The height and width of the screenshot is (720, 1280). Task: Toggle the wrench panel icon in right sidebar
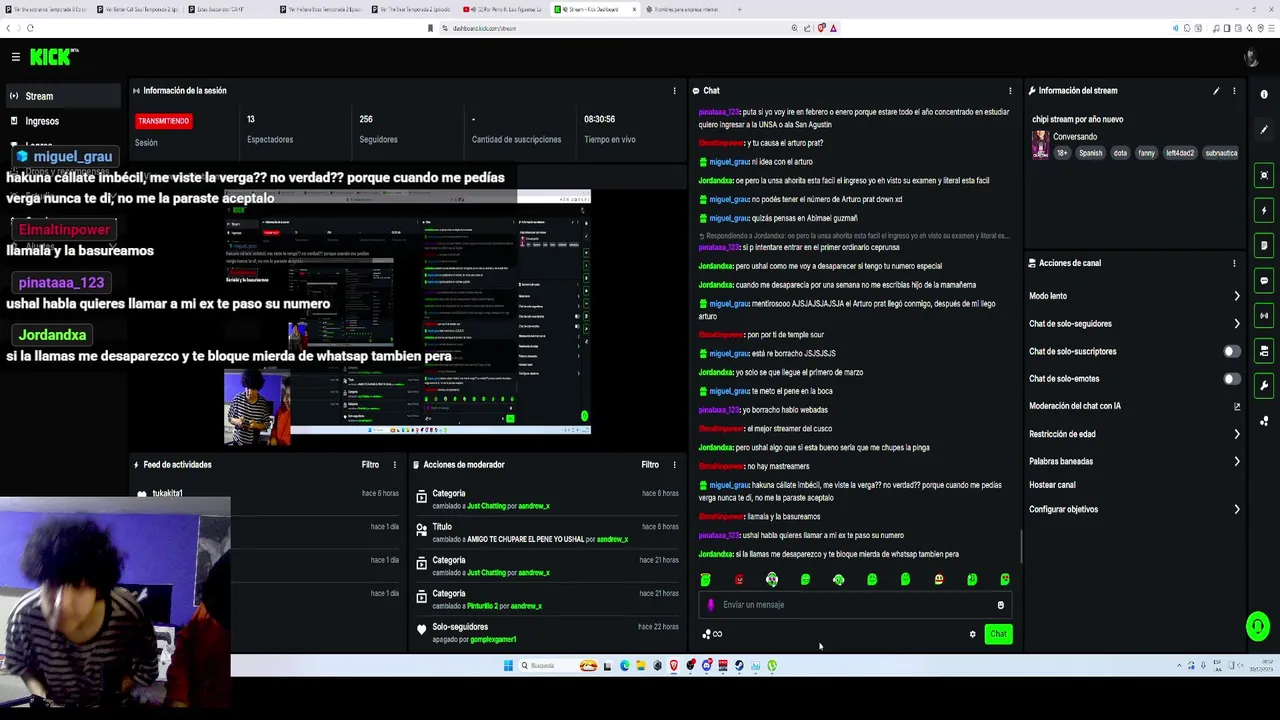tap(1265, 386)
